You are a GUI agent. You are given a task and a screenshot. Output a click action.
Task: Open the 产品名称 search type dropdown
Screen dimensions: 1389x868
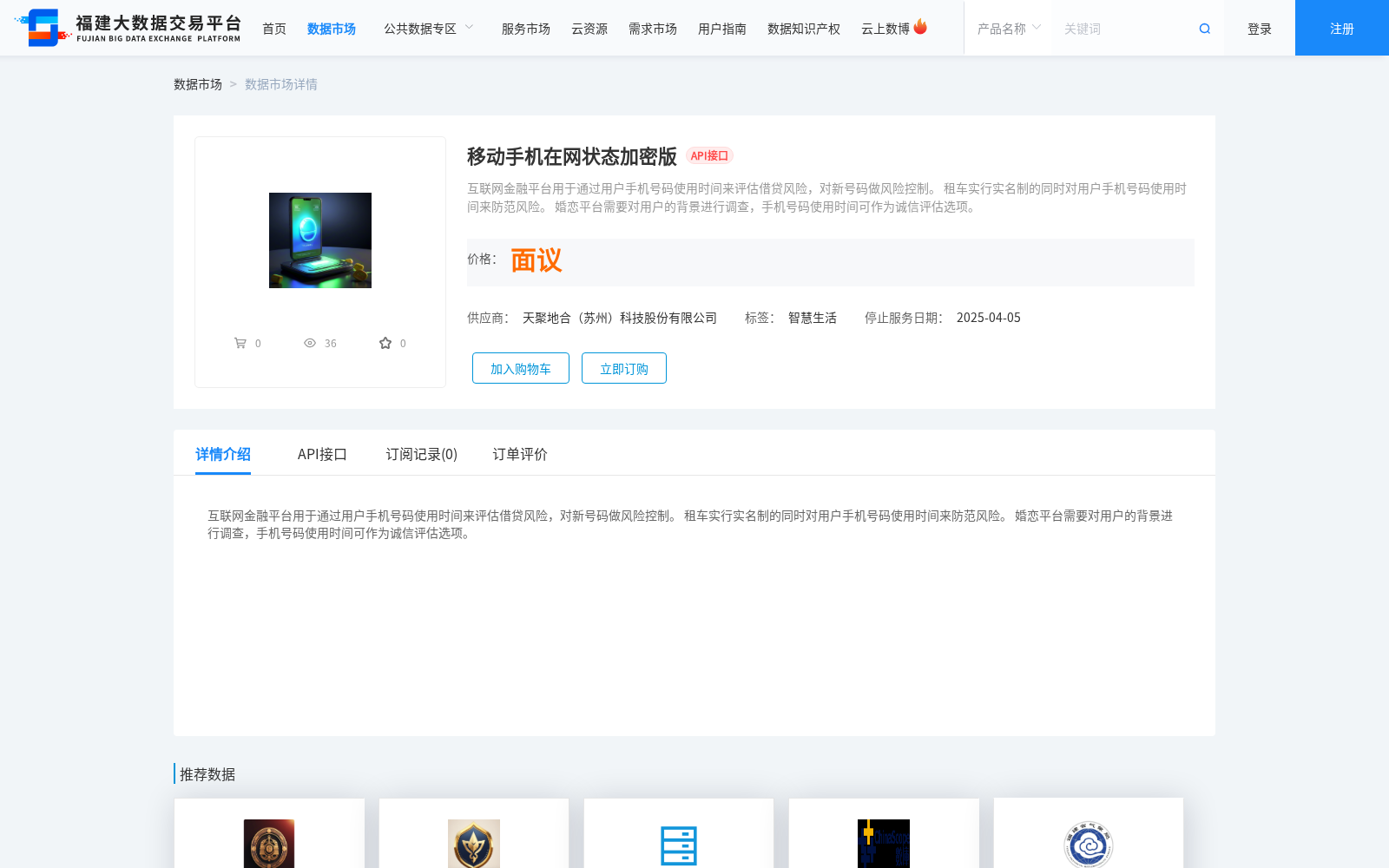pos(1009,29)
